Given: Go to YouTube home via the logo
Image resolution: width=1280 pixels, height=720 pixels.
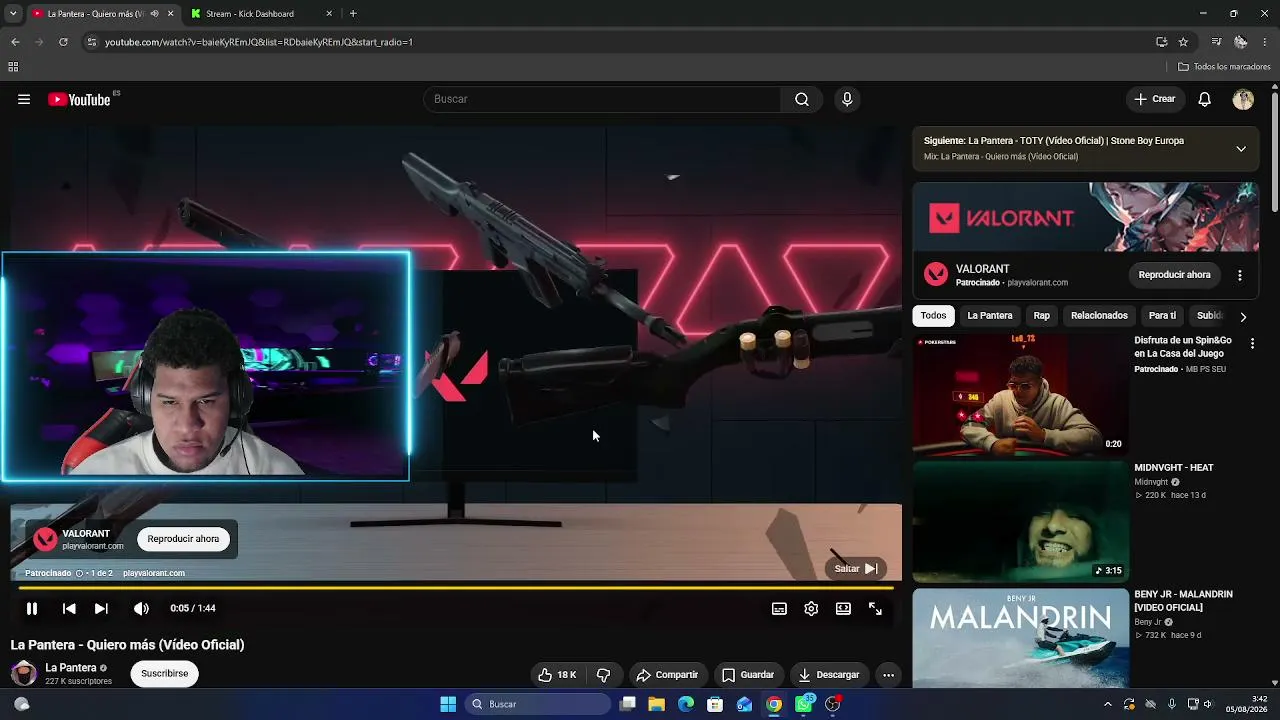Looking at the screenshot, I should pyautogui.click(x=79, y=99).
